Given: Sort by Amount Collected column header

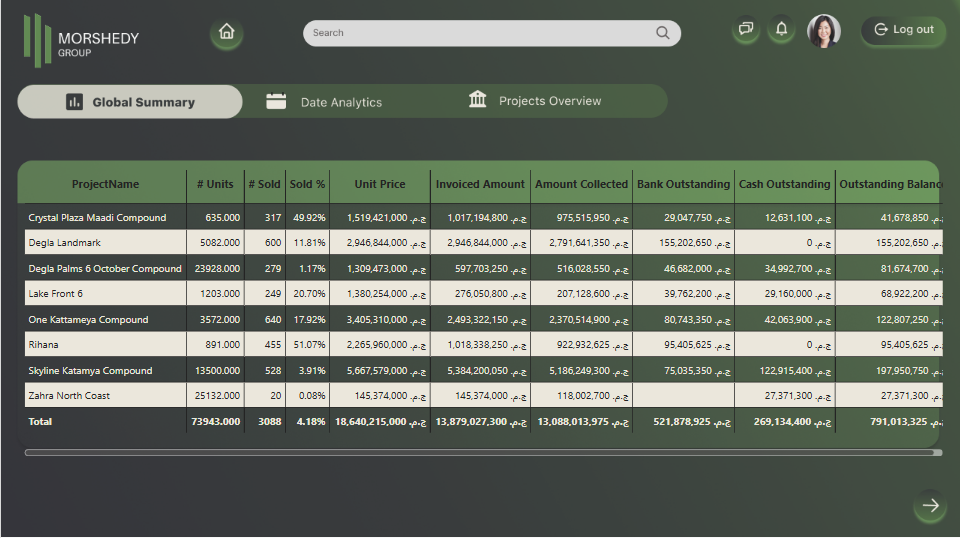Looking at the screenshot, I should [x=582, y=184].
